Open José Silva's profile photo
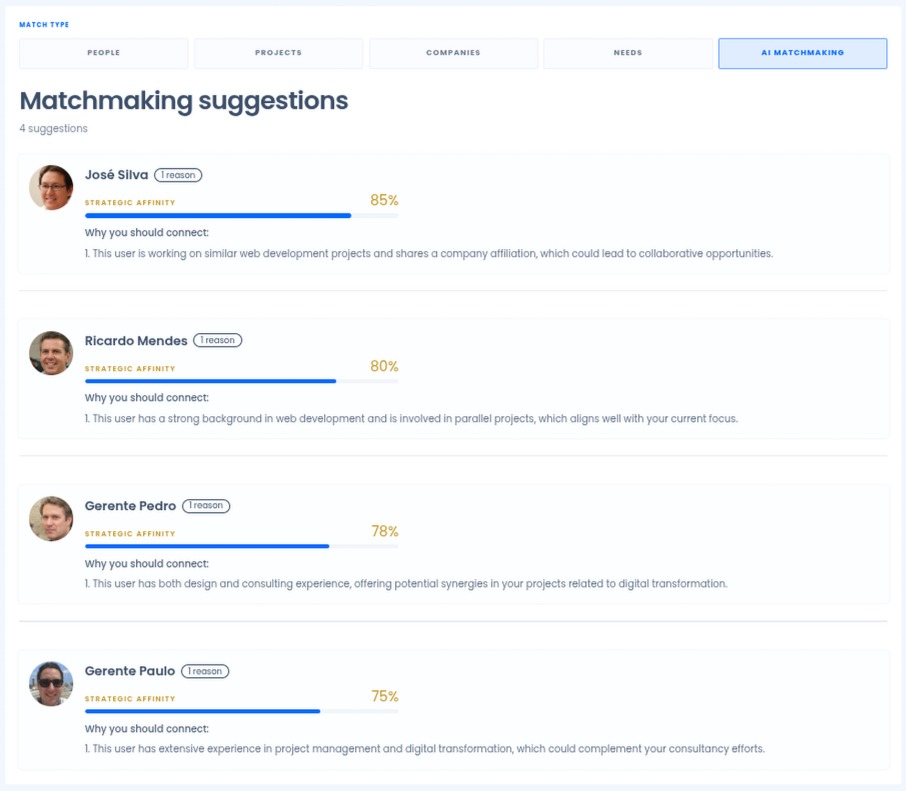 point(51,188)
